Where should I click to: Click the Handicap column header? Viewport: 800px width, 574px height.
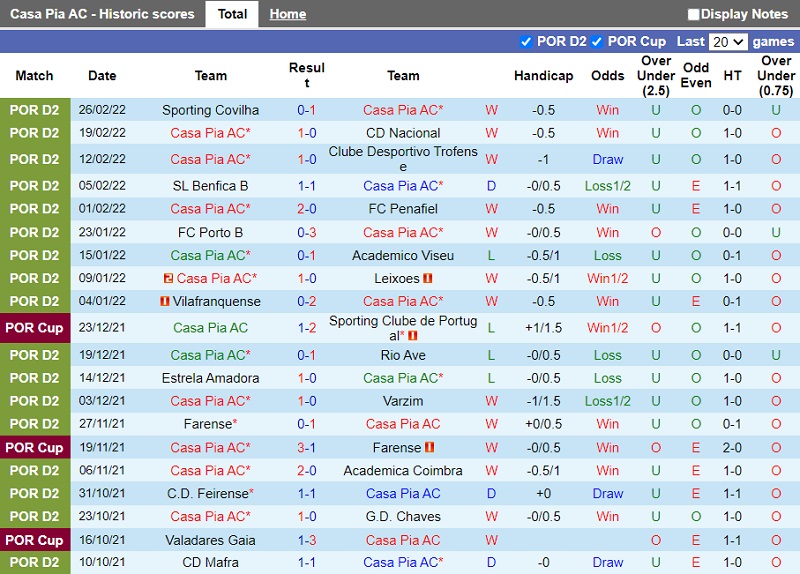(x=543, y=76)
